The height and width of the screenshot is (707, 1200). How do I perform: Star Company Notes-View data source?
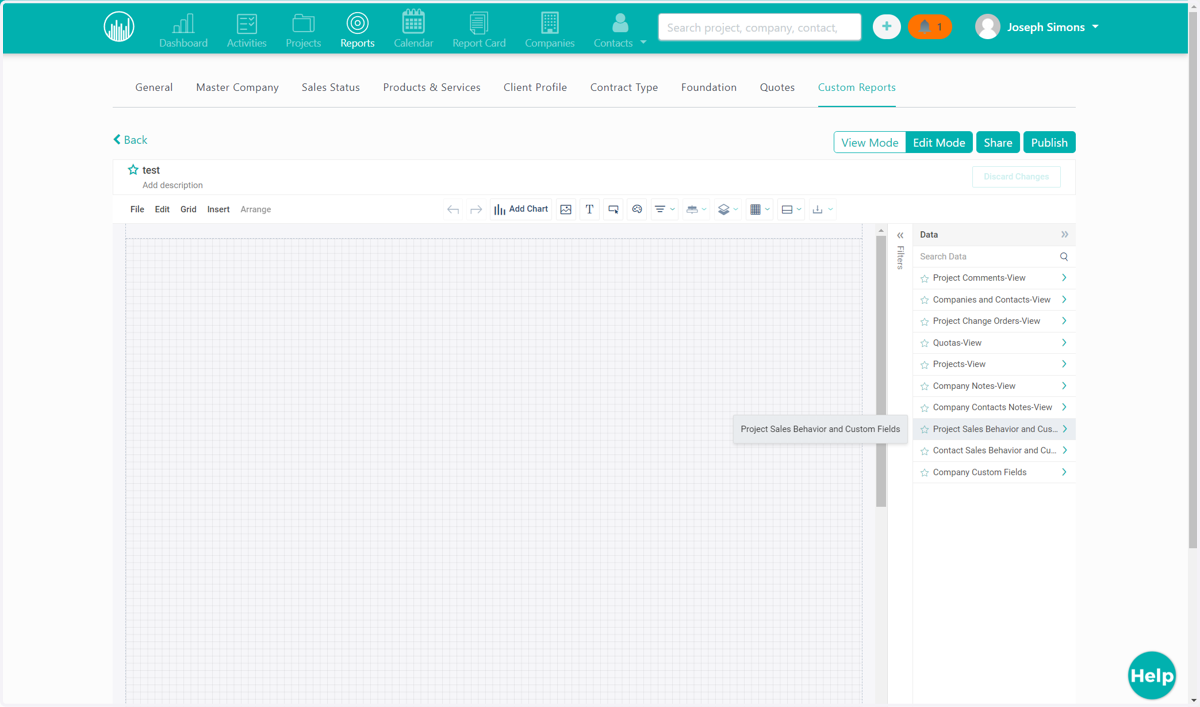pyautogui.click(x=924, y=386)
